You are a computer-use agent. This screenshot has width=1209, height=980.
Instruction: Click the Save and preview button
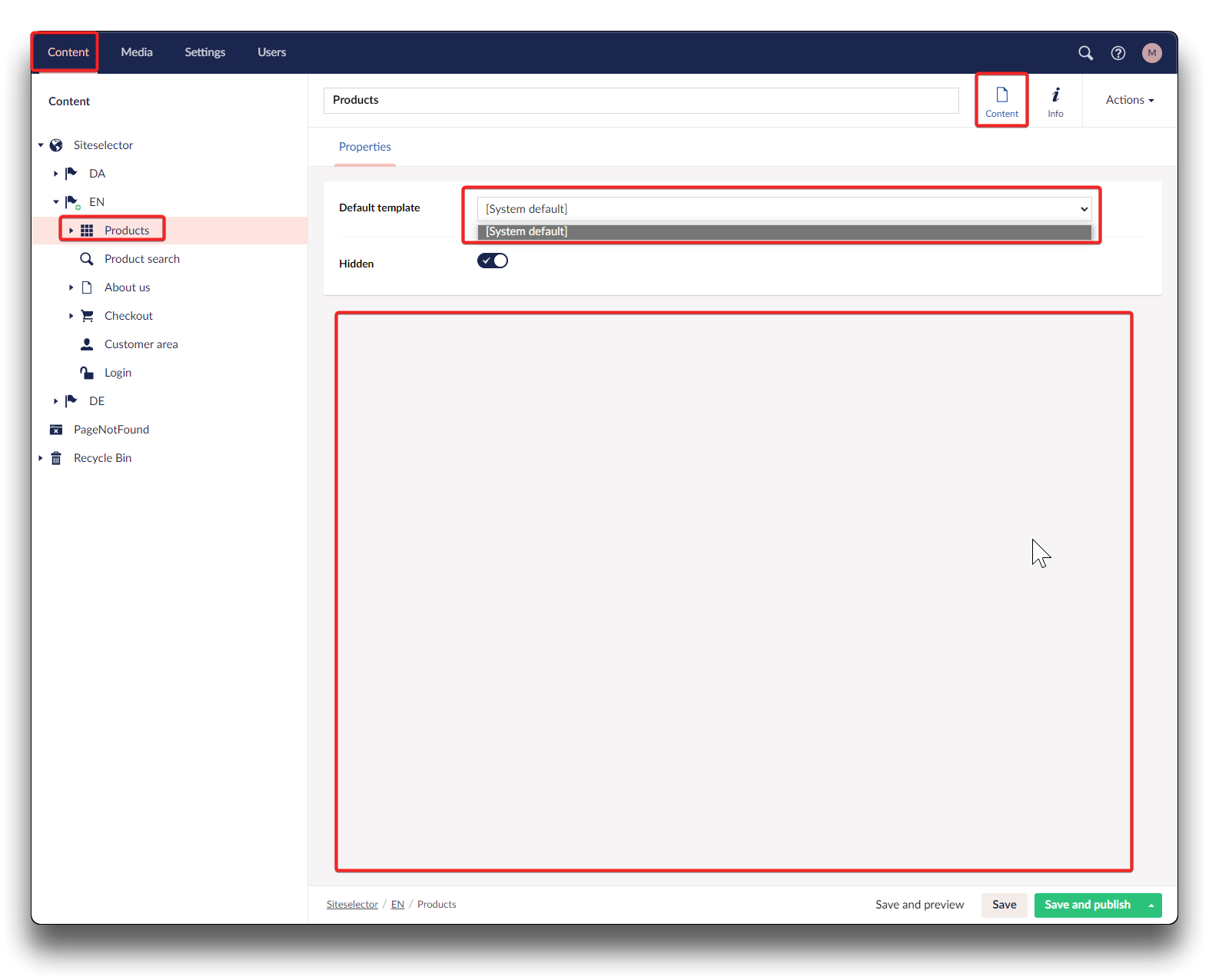tap(919, 905)
